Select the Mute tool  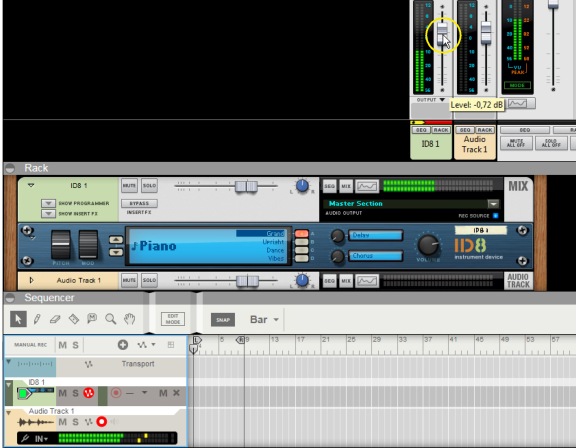click(92, 318)
